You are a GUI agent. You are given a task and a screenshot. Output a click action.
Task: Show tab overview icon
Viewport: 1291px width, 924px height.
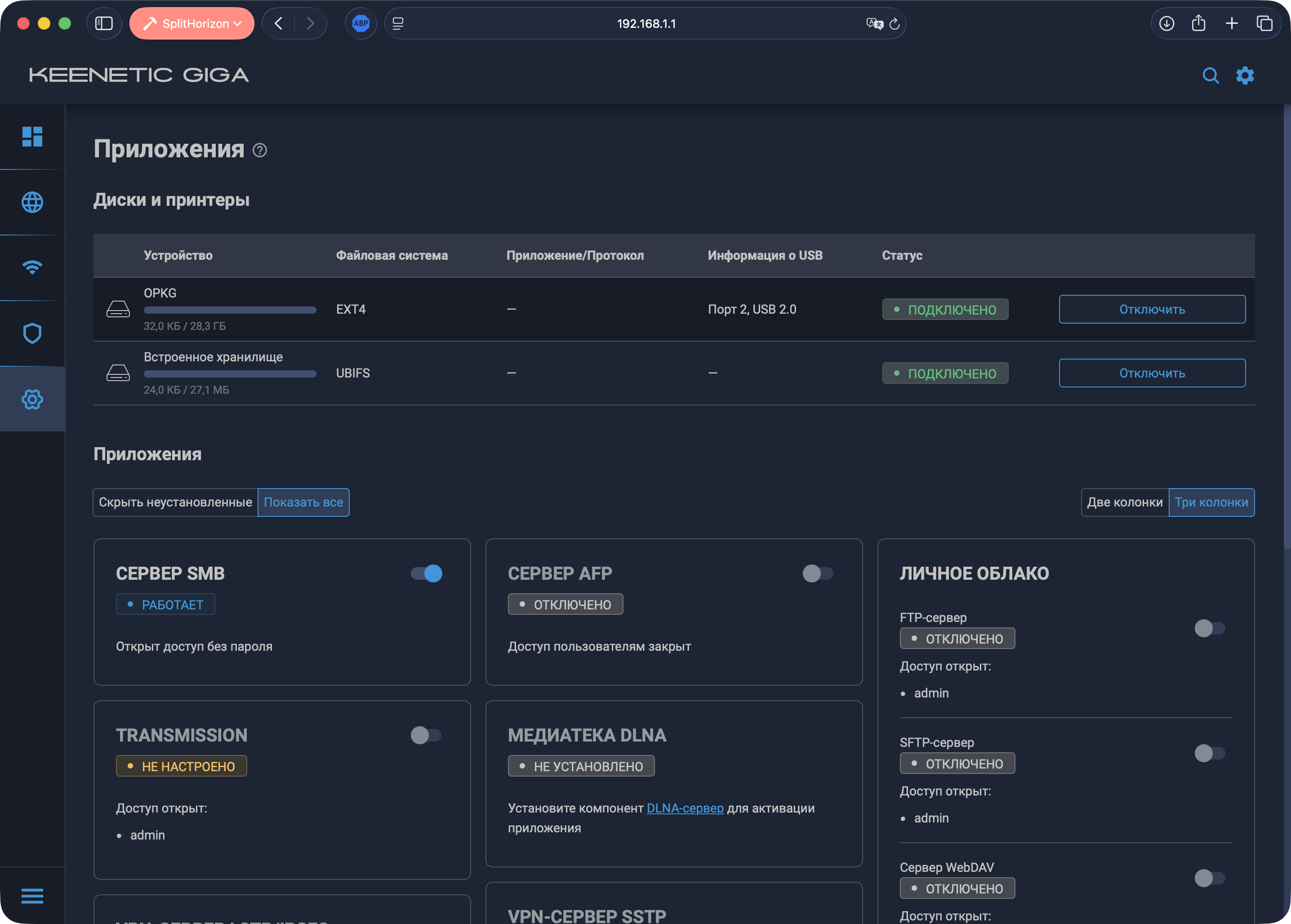point(1264,23)
